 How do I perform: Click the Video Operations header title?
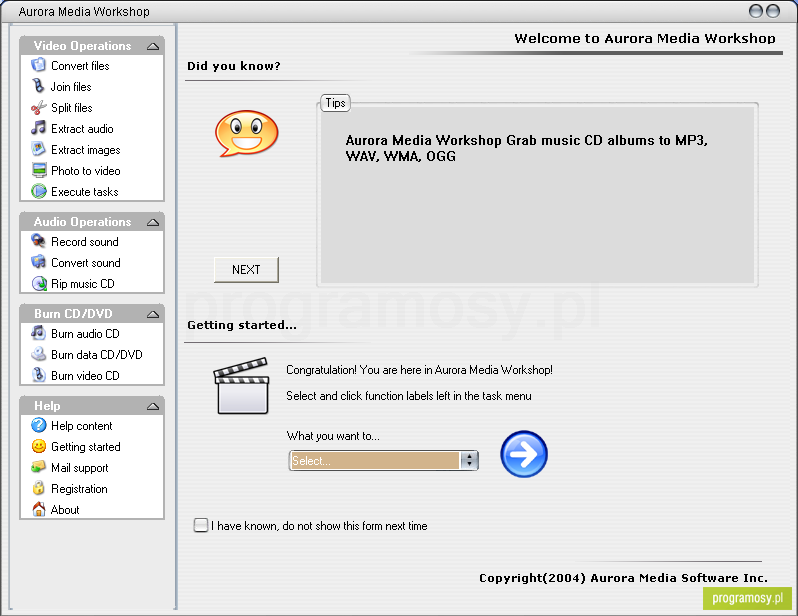pos(82,46)
